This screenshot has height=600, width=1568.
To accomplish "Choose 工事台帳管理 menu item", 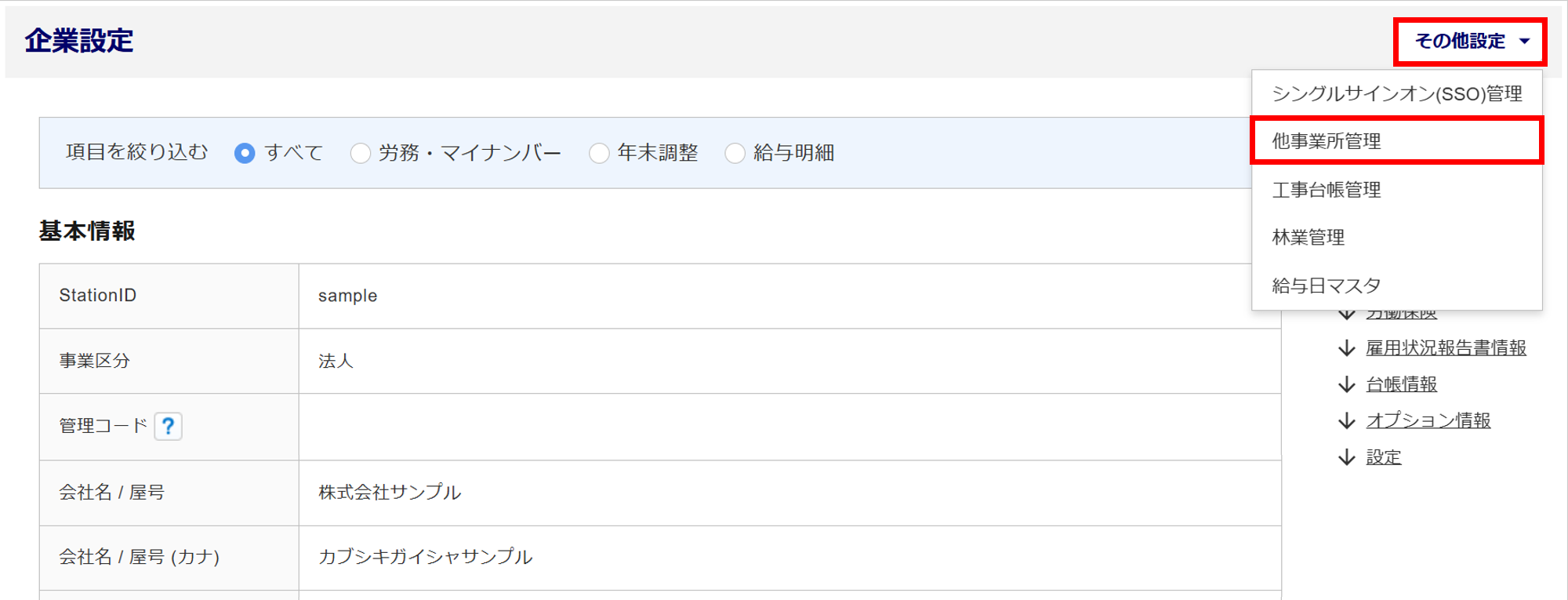I will (x=1397, y=190).
